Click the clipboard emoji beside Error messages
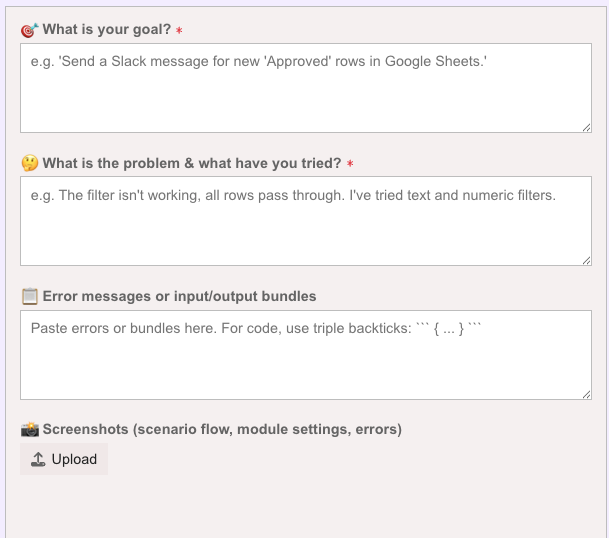The image size is (609, 538). (30, 296)
